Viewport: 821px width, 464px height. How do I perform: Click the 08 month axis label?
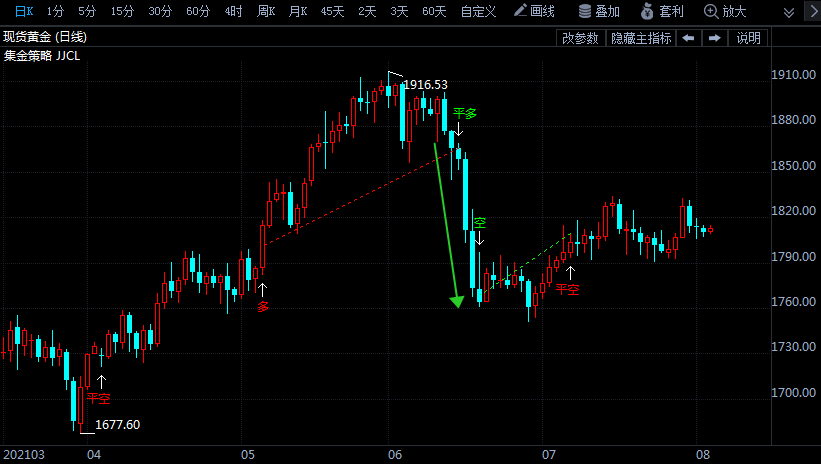[x=703, y=455]
